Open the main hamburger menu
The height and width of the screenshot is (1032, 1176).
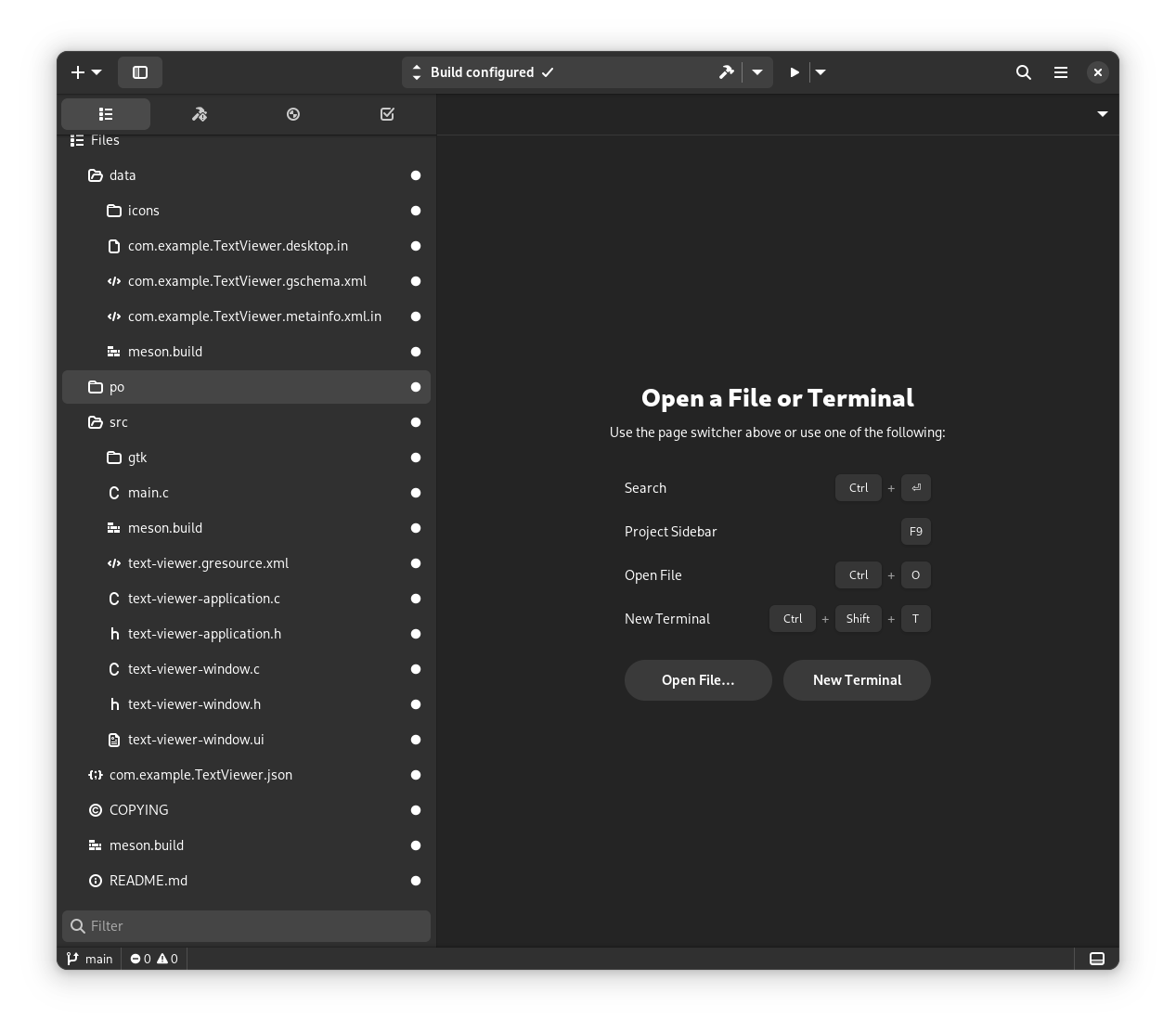(1060, 71)
